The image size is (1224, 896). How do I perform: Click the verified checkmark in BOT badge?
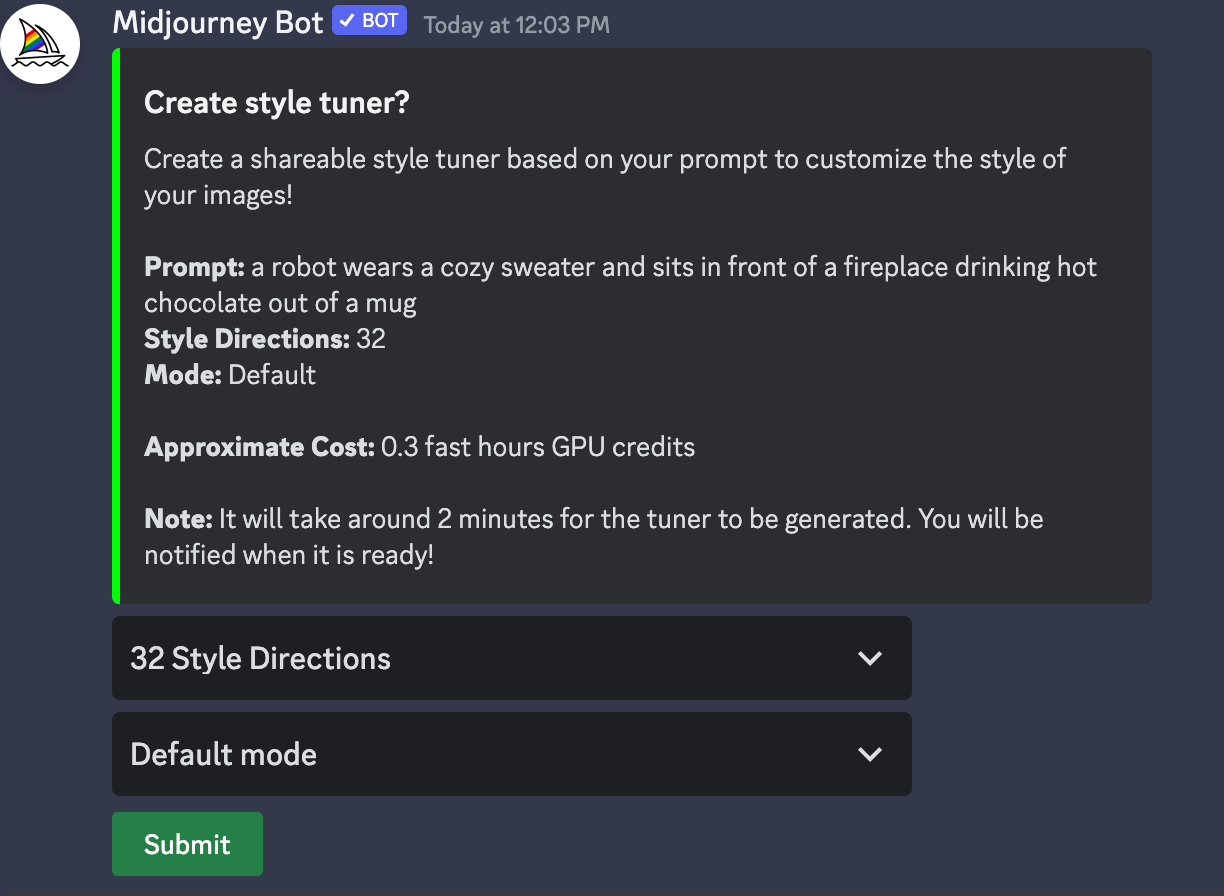346,21
